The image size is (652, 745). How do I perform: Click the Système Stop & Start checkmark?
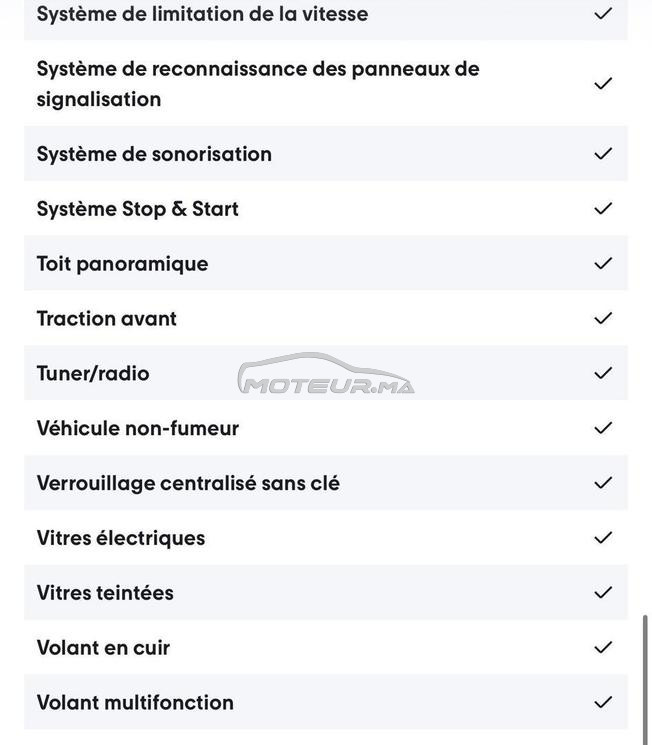[x=603, y=208]
